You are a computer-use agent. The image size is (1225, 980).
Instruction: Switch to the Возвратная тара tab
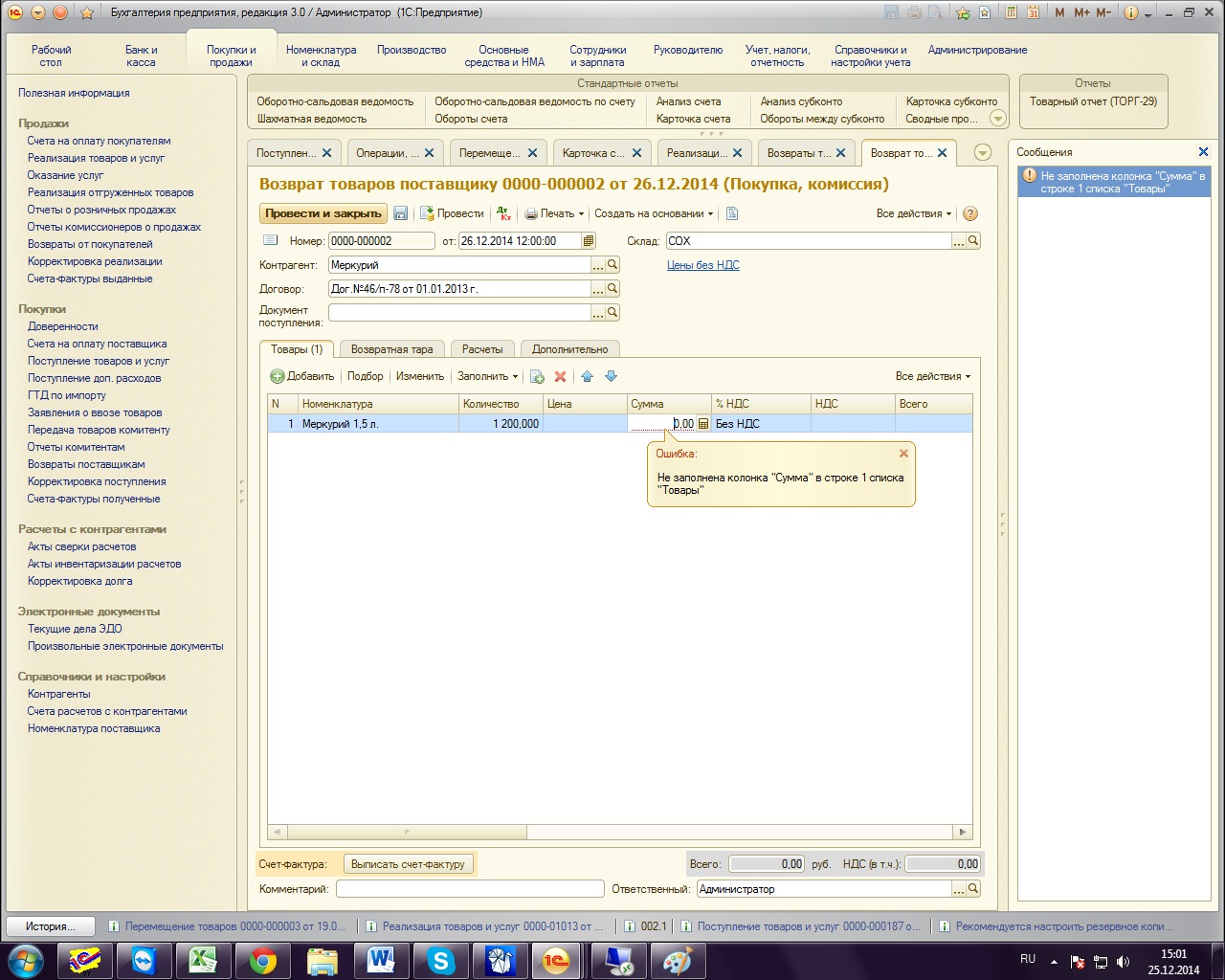point(391,349)
